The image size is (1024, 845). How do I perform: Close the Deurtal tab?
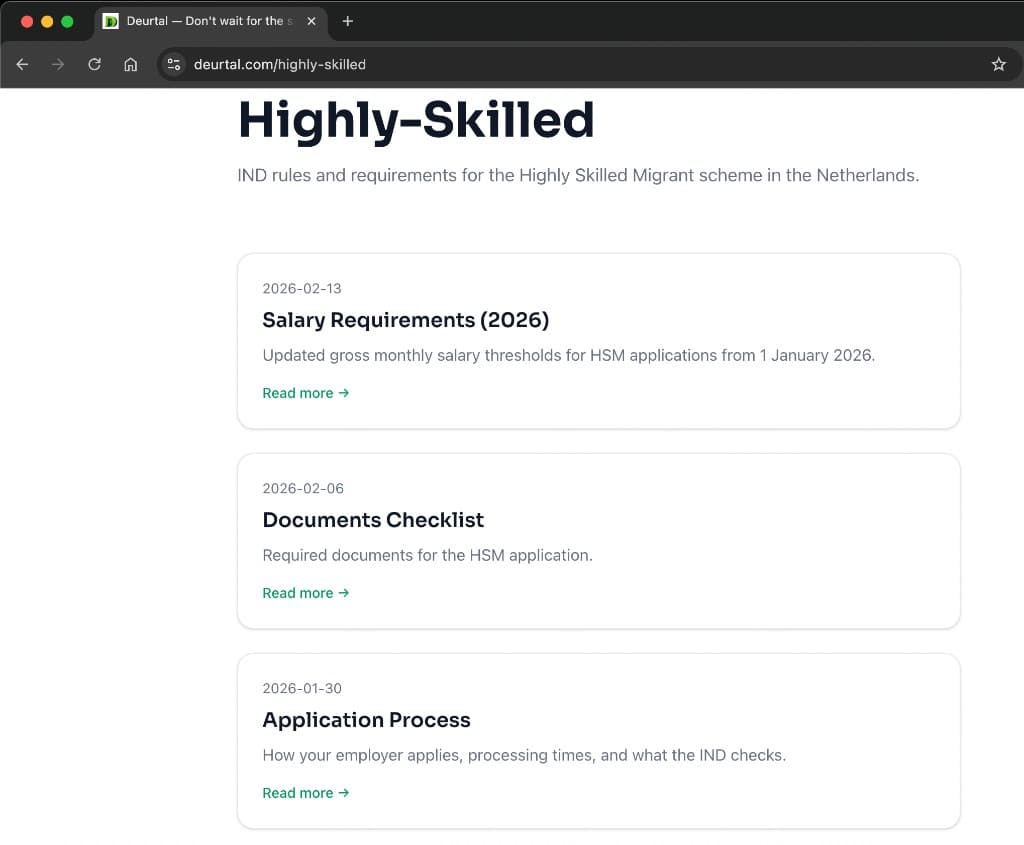pos(310,21)
